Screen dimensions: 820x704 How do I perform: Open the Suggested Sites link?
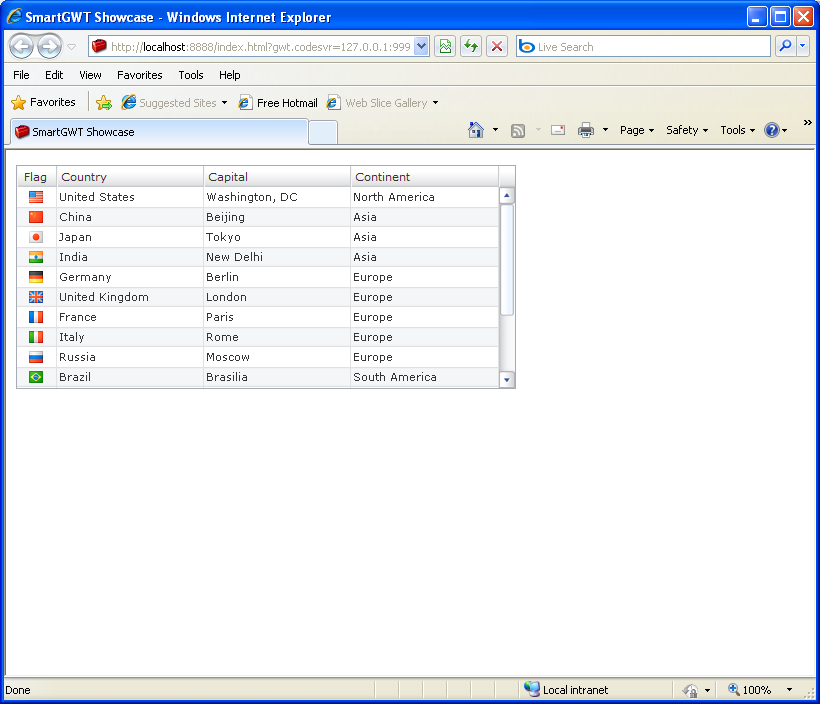(174, 103)
